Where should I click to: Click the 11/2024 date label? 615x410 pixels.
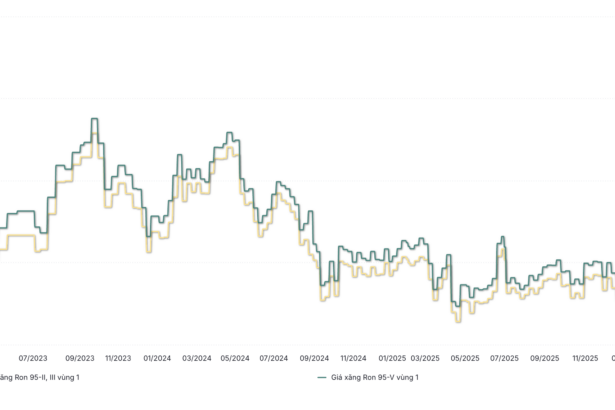[x=352, y=358]
